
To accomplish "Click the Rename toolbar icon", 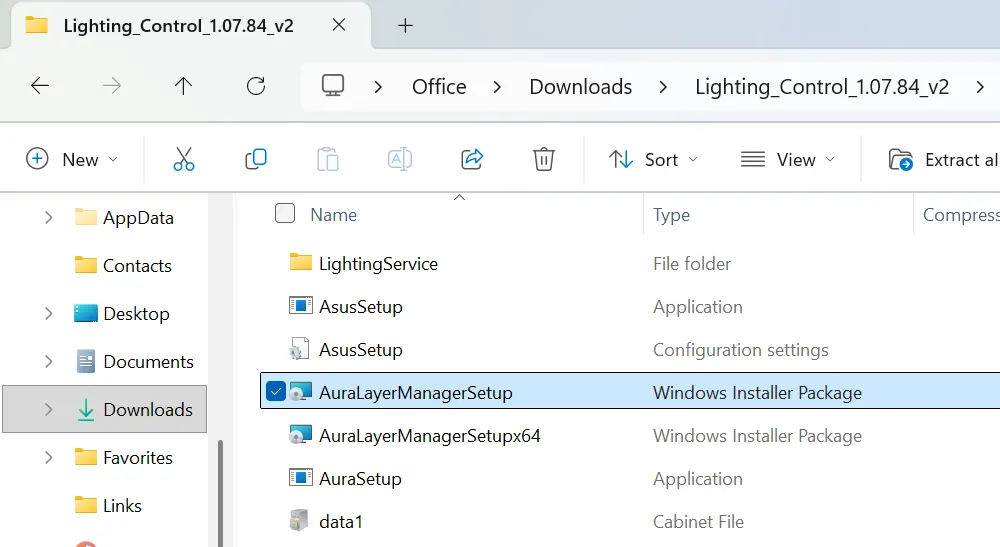I will point(400,159).
